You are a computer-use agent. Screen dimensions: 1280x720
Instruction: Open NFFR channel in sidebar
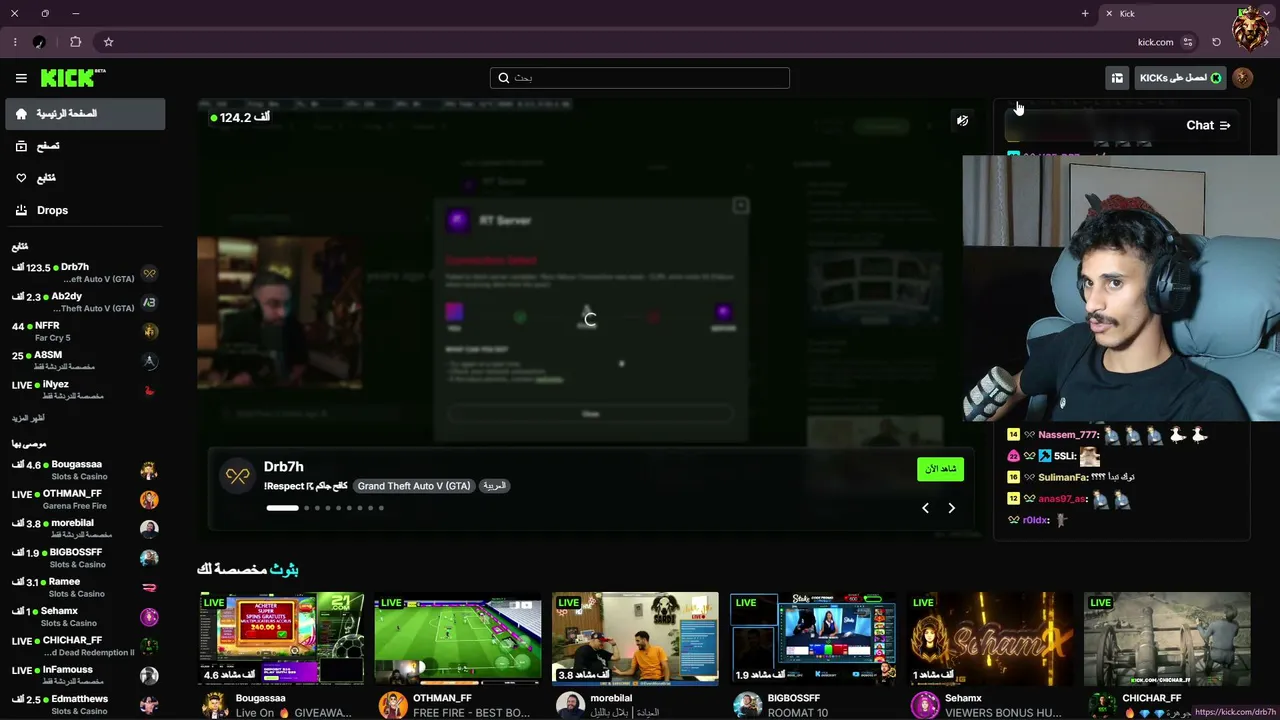(x=85, y=331)
